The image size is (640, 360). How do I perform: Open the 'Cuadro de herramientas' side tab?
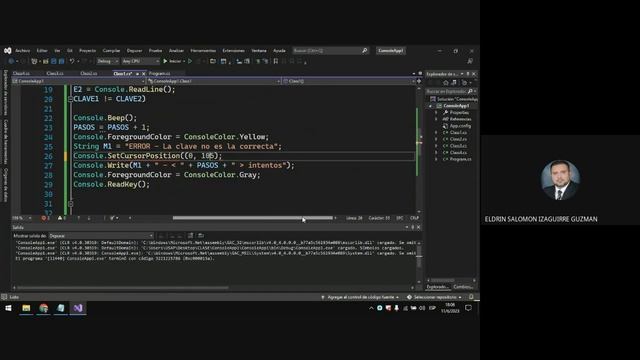point(6,141)
